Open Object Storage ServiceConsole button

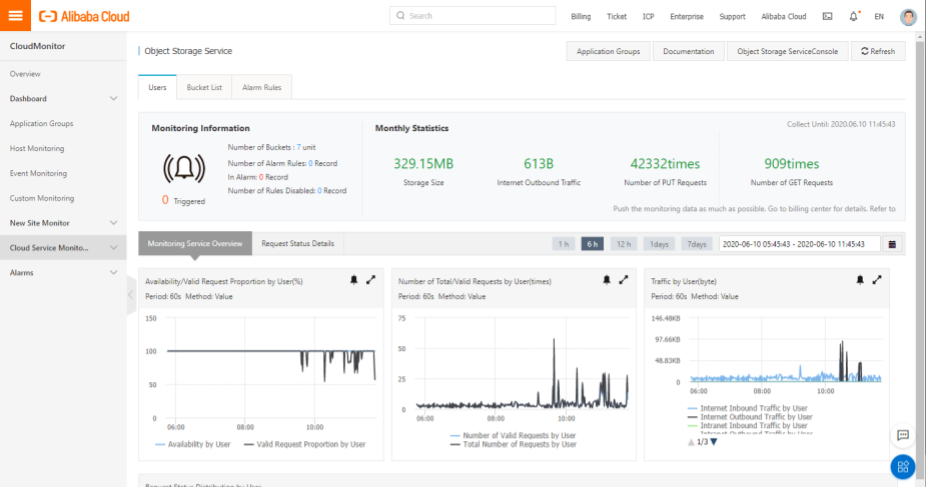pos(787,51)
